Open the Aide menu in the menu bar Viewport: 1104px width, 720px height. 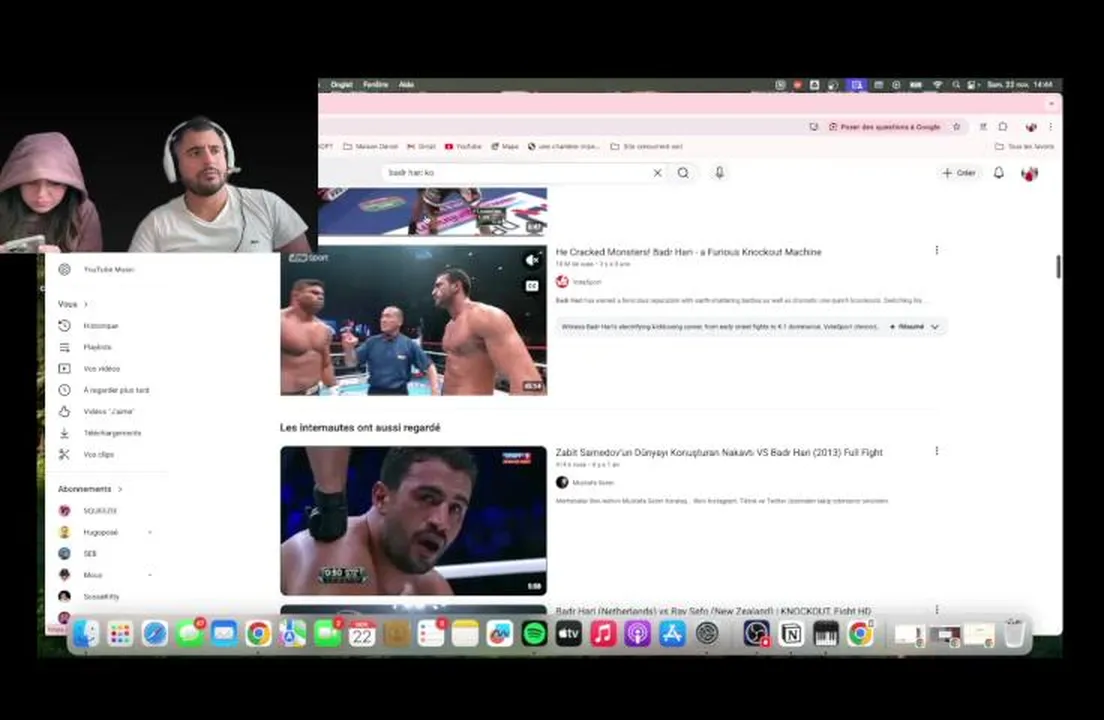click(x=406, y=84)
